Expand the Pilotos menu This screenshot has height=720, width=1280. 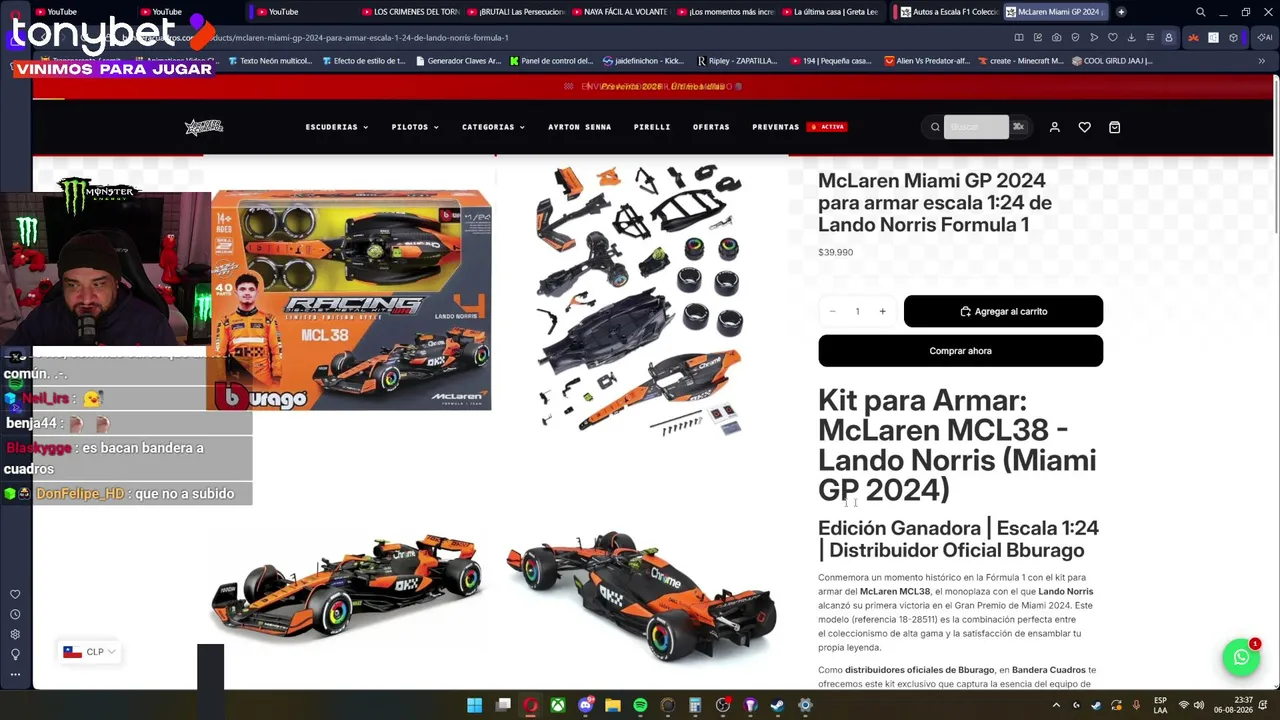pyautogui.click(x=415, y=127)
